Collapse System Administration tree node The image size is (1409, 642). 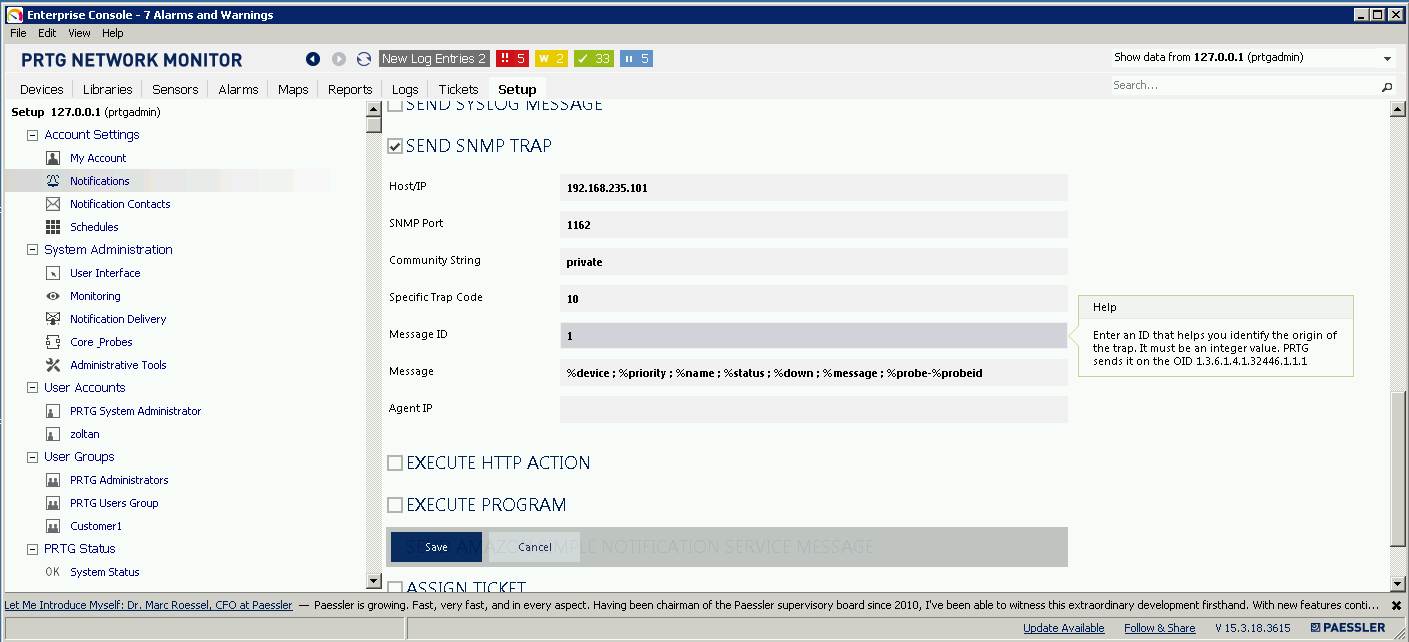32,250
